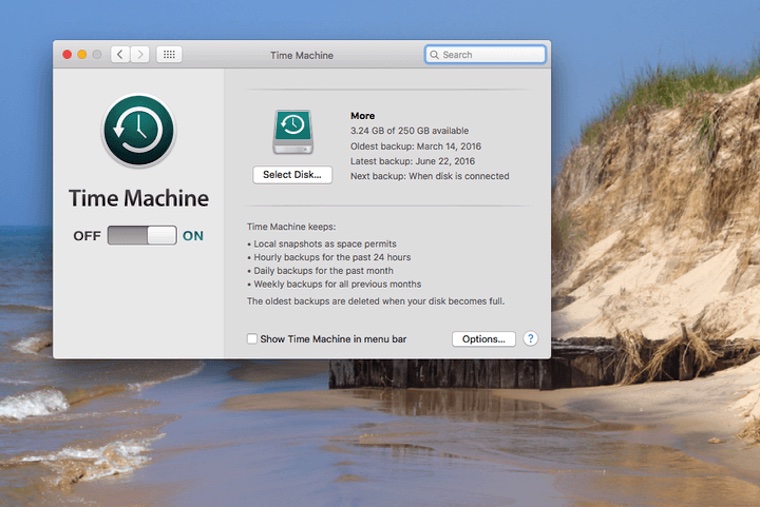Toggle the Time Machine OFF/ON switch
This screenshot has height=507, width=760.
[x=142, y=236]
